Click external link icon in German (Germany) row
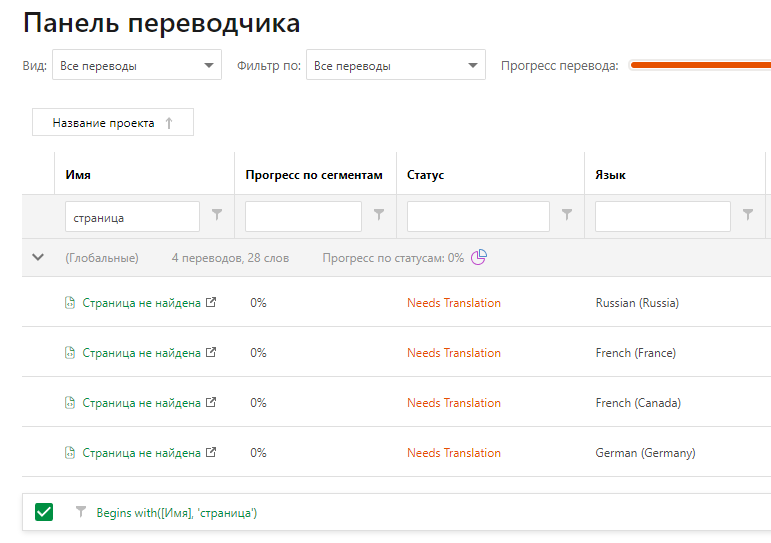This screenshot has width=771, height=543. click(x=210, y=453)
